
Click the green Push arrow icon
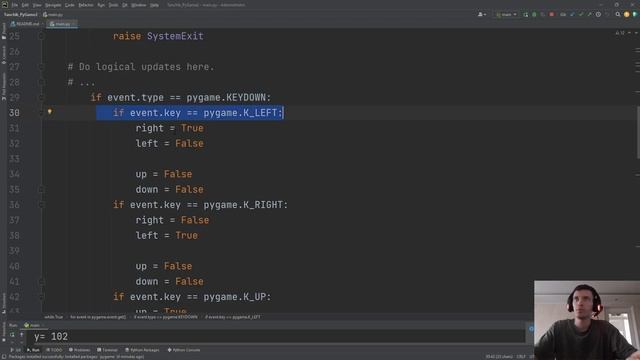pos(589,14)
